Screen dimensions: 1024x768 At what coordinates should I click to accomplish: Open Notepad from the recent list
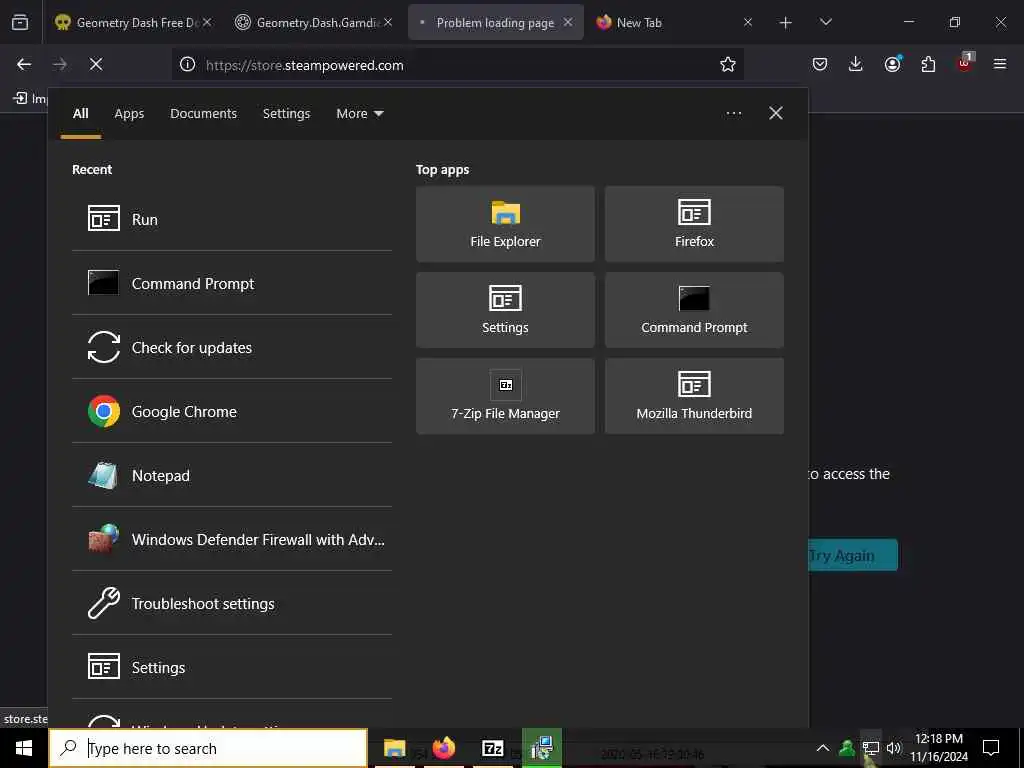(x=232, y=475)
